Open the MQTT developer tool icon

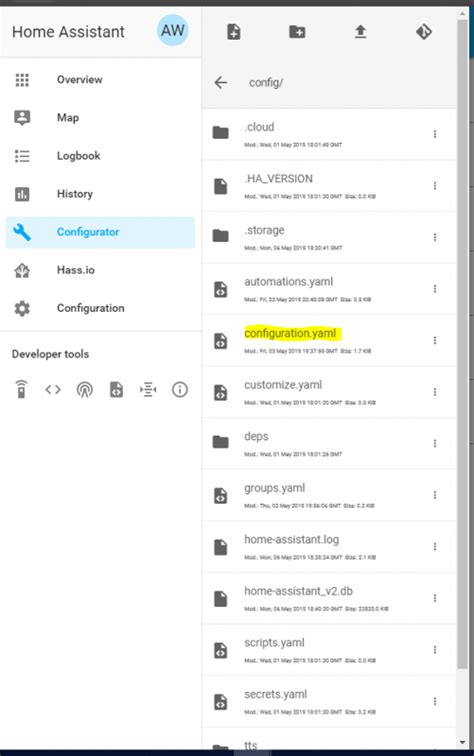click(148, 389)
